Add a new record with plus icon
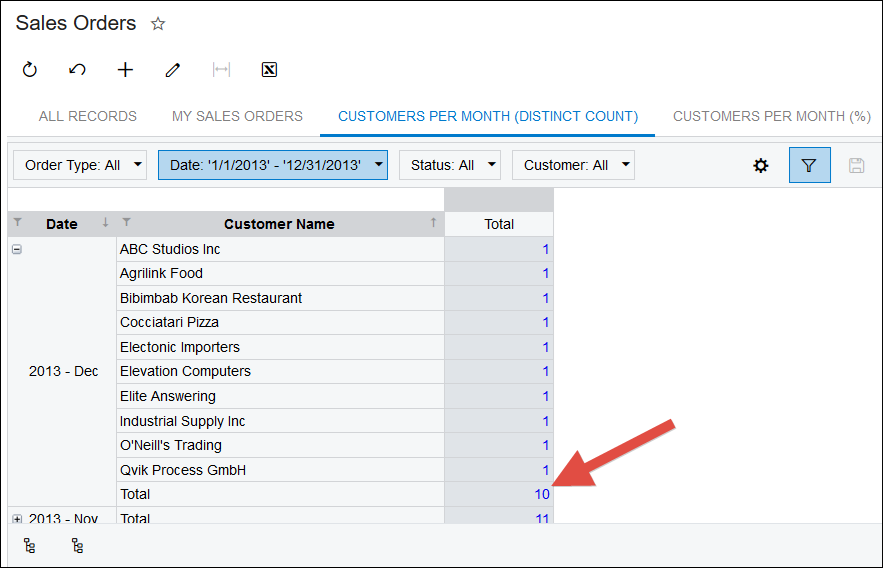883x568 pixels. tap(125, 70)
